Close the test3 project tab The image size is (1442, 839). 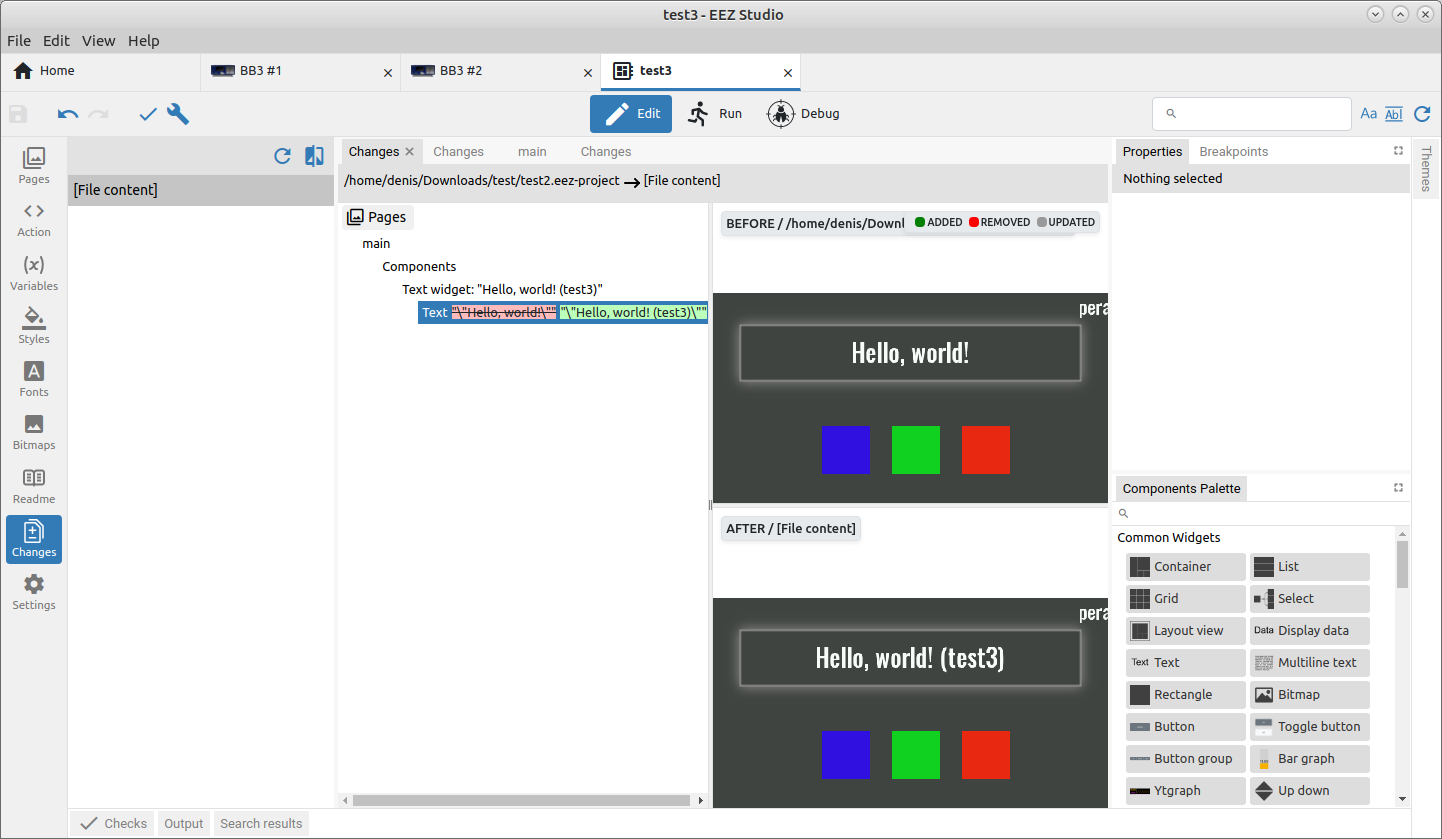click(x=788, y=73)
